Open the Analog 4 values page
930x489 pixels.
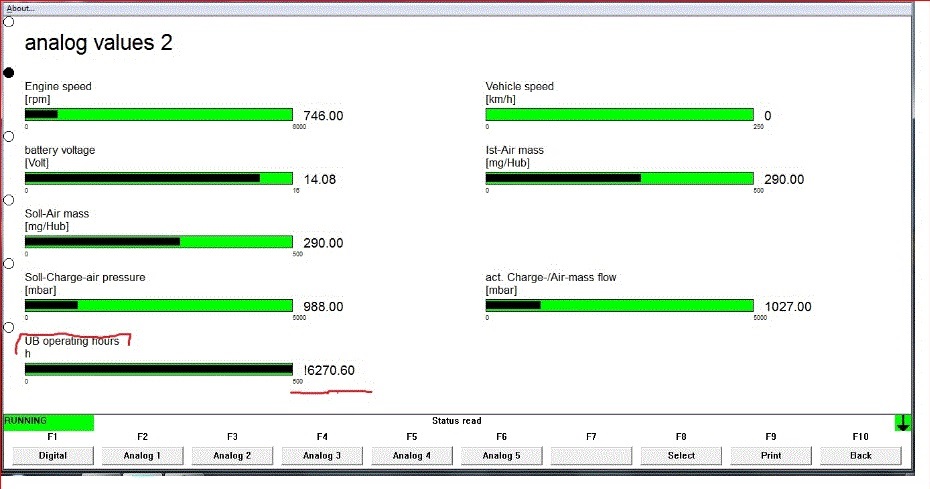[412, 456]
